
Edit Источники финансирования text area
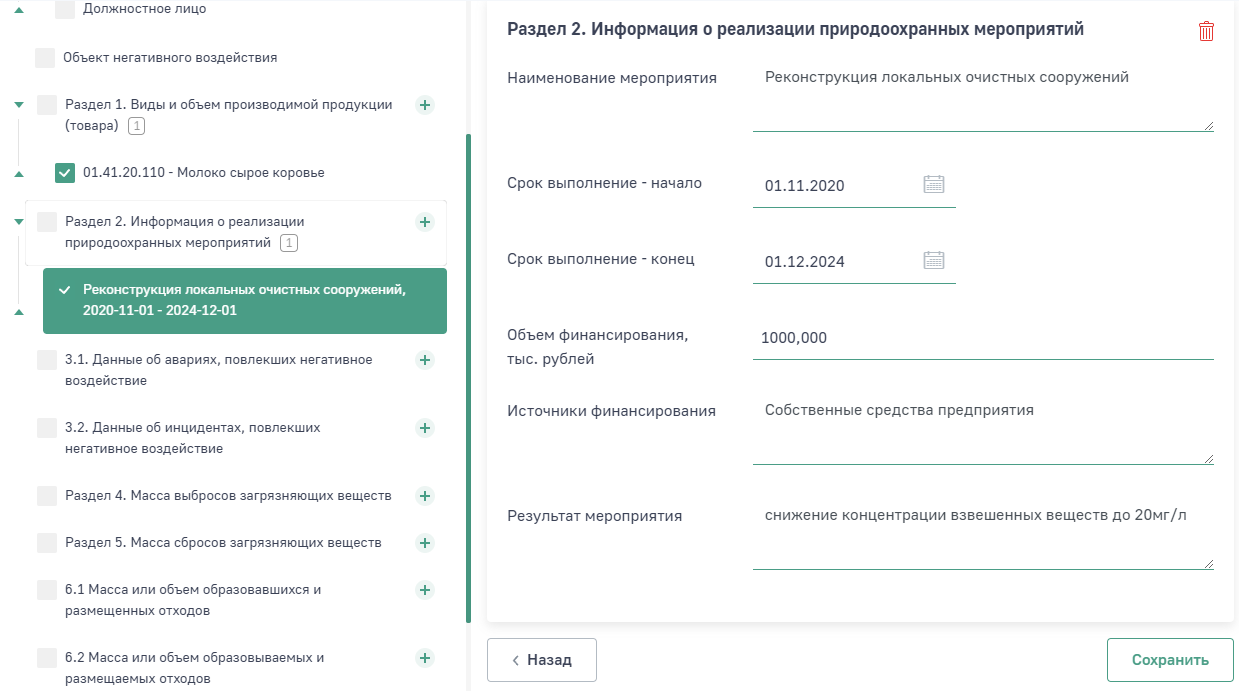[983, 430]
